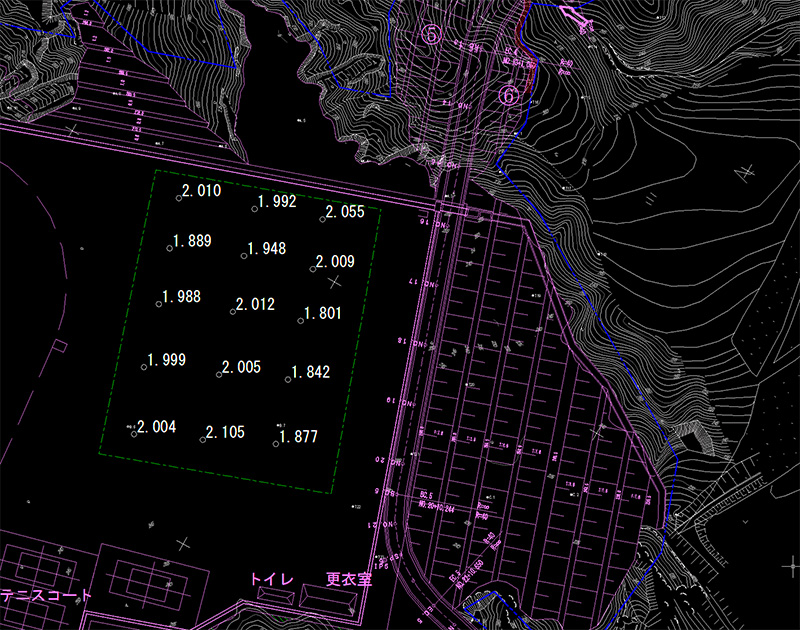Click the トイレ text label
The image size is (800, 630).
271,579
